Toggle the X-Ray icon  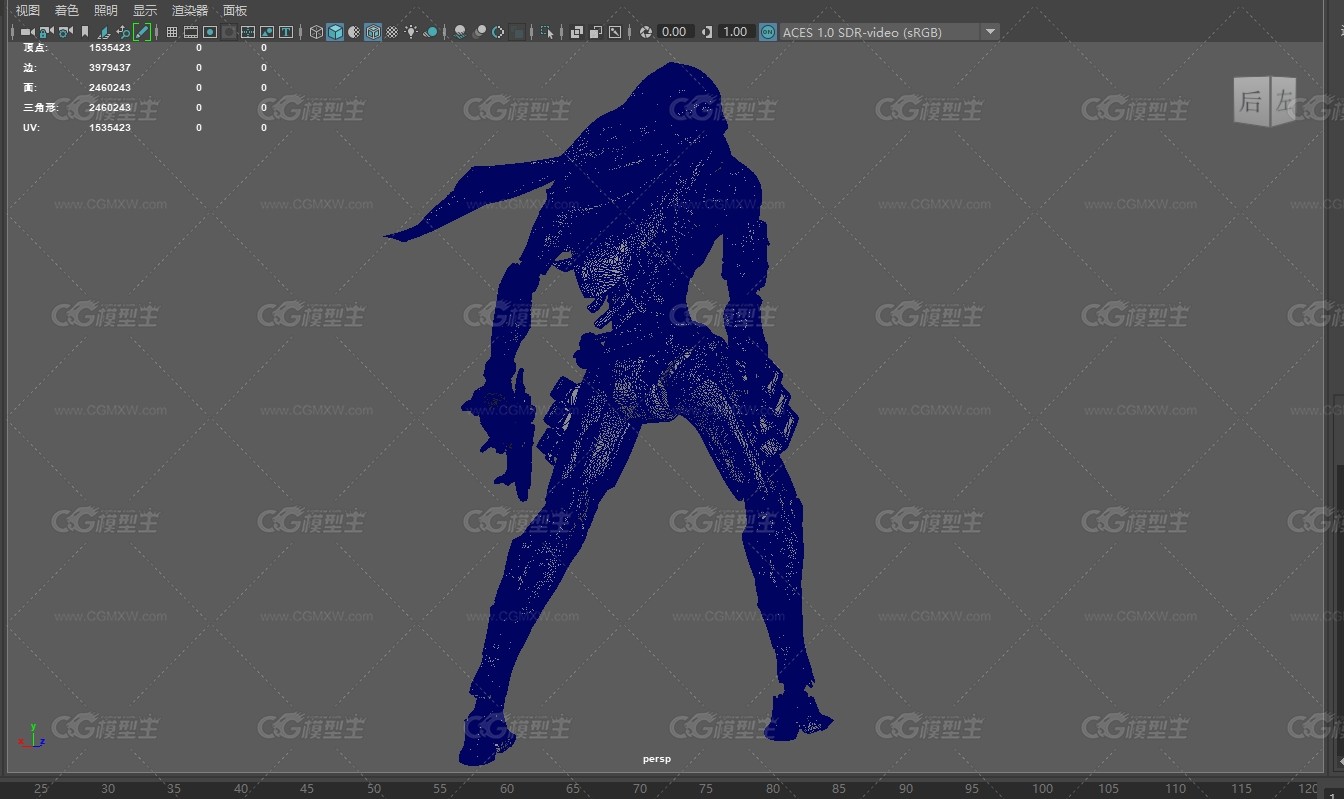[576, 32]
